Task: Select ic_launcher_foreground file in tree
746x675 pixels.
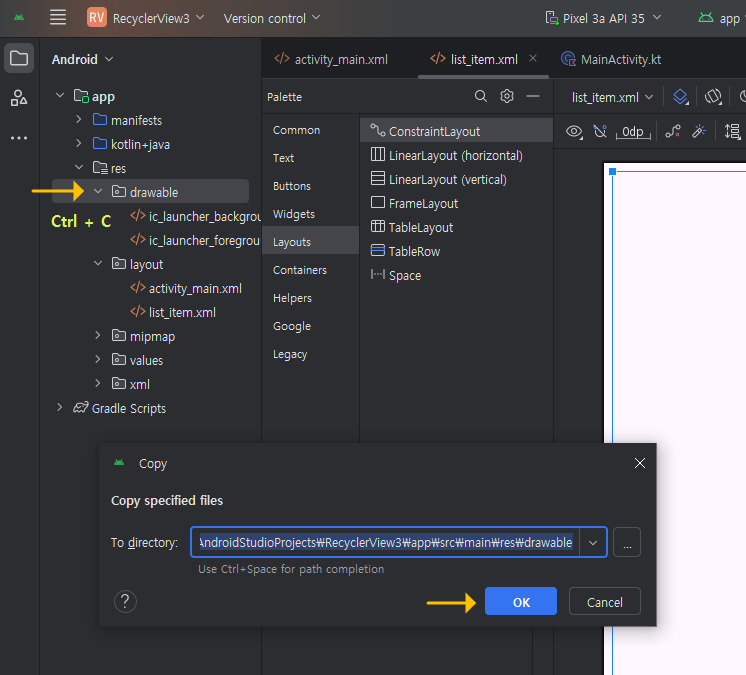Action: click(195, 240)
